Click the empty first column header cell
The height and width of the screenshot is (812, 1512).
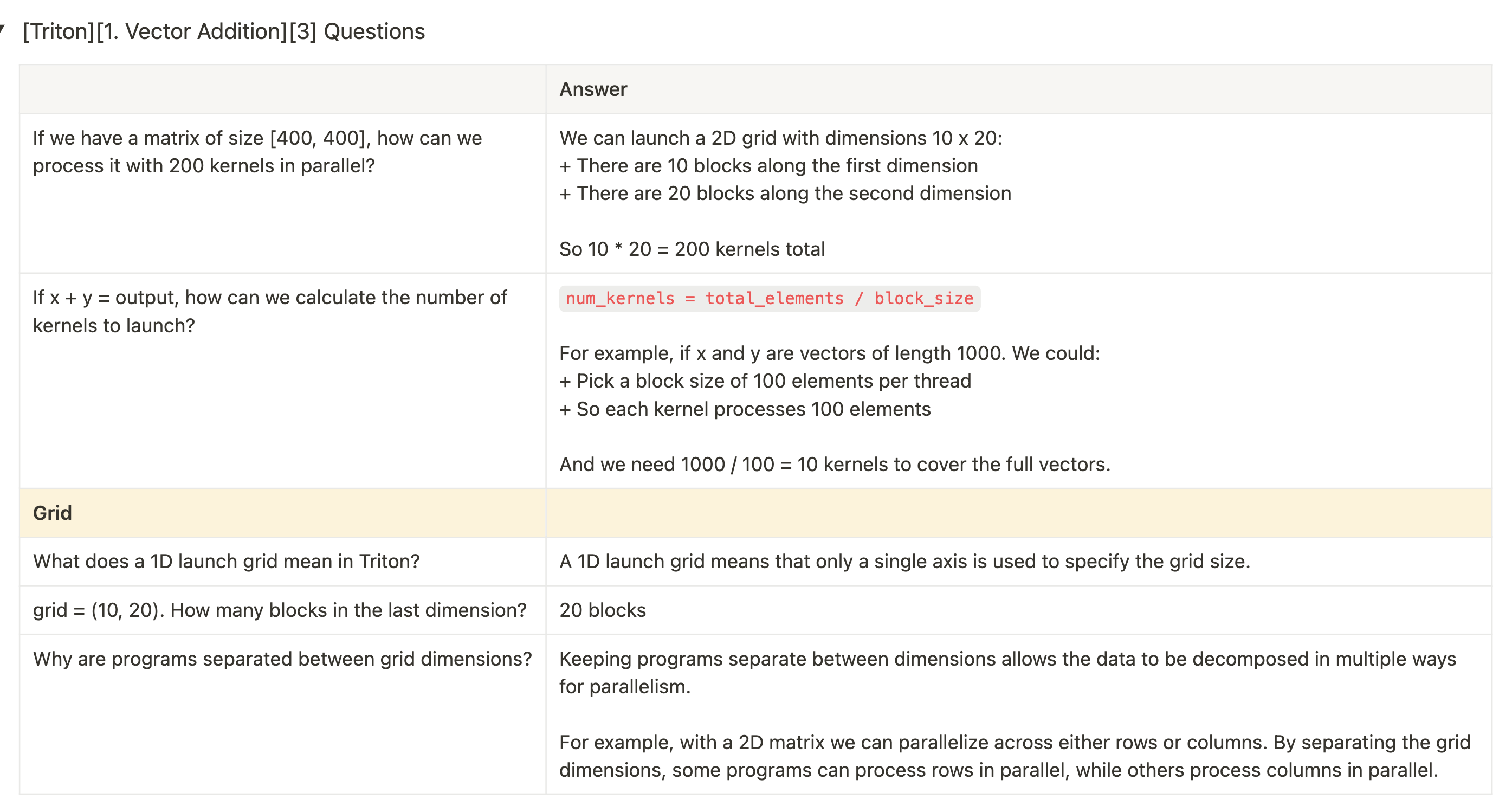282,89
